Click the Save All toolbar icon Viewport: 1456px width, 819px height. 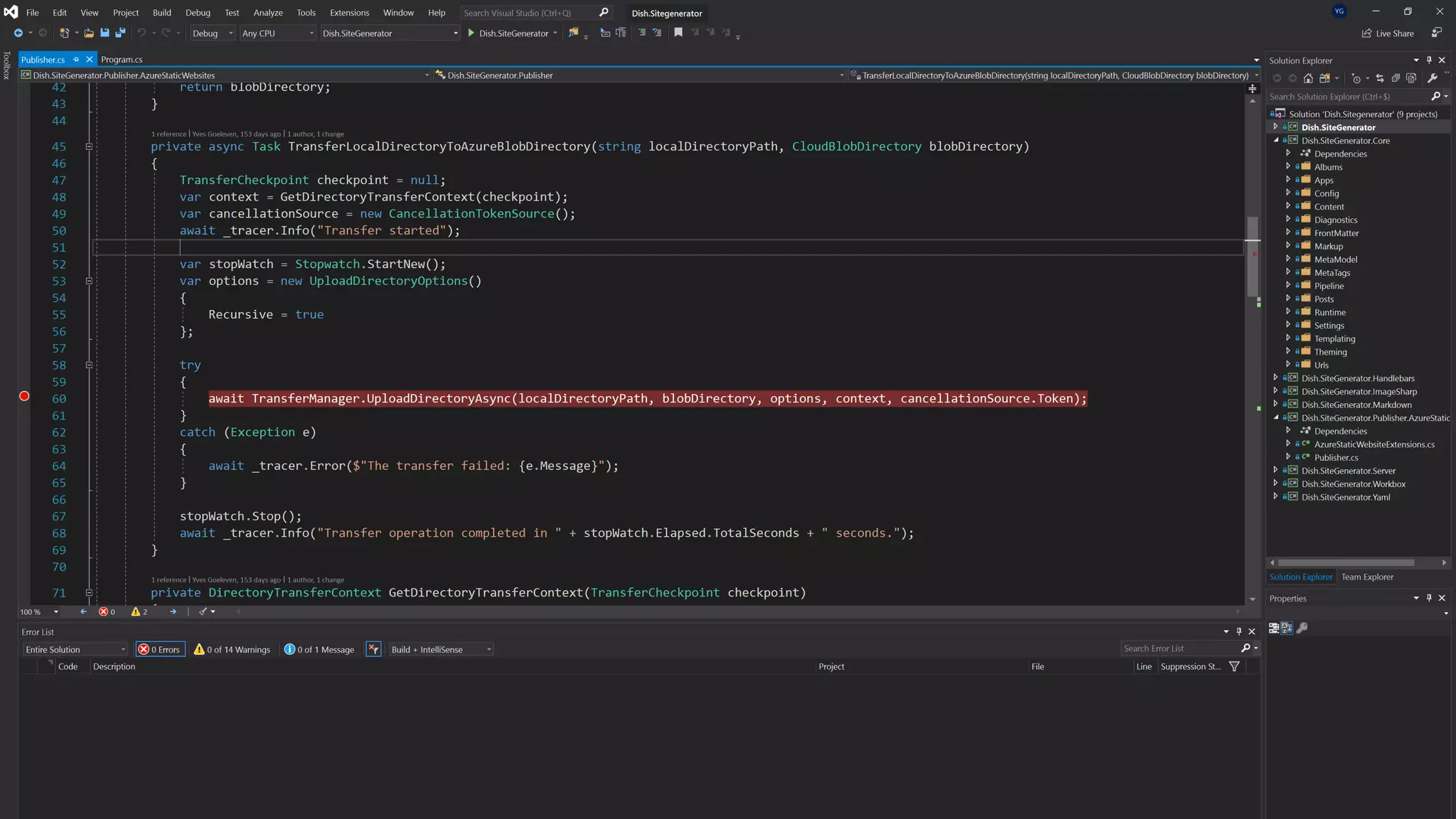(x=120, y=33)
